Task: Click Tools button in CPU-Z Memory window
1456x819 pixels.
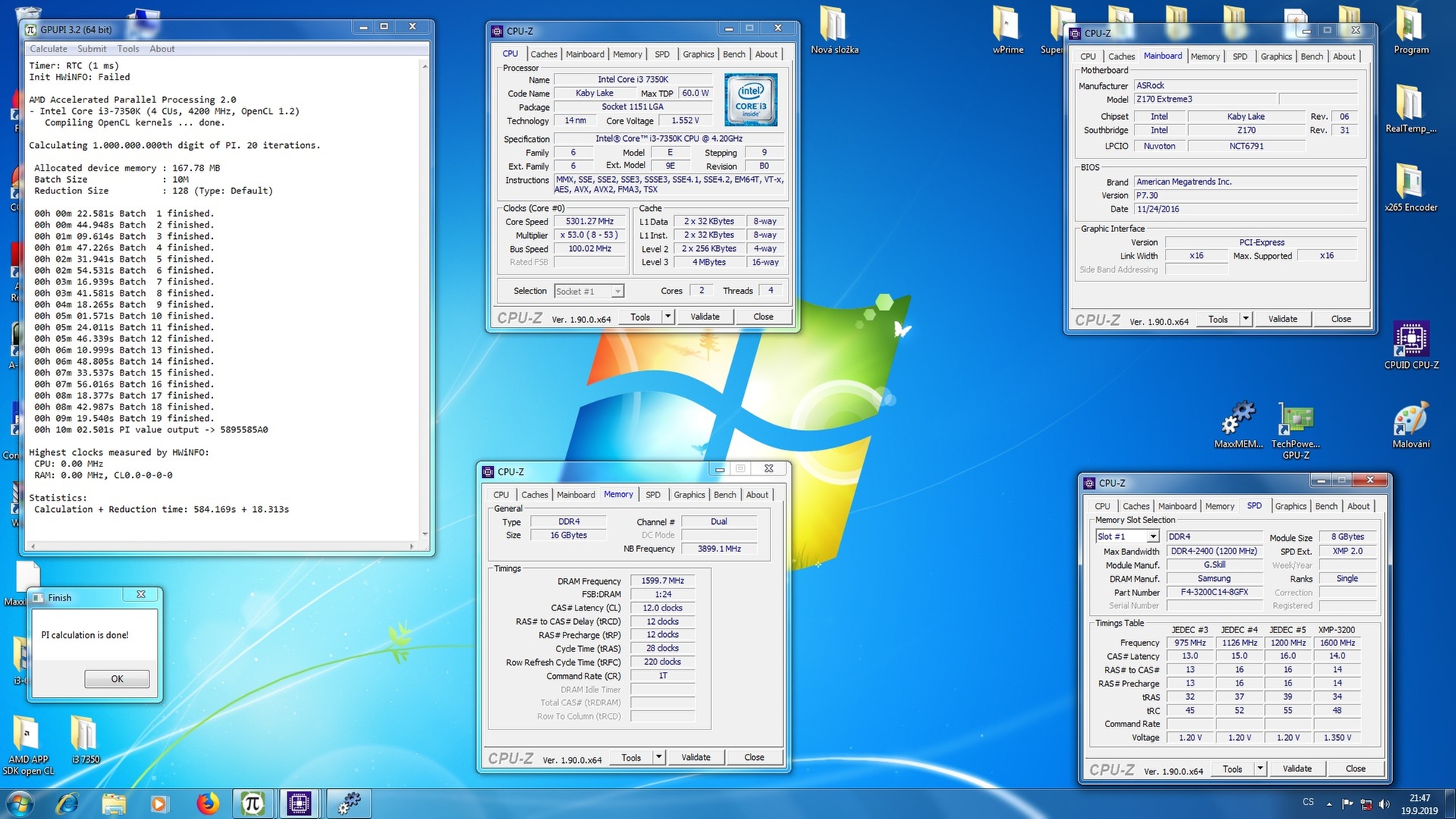Action: 631,757
